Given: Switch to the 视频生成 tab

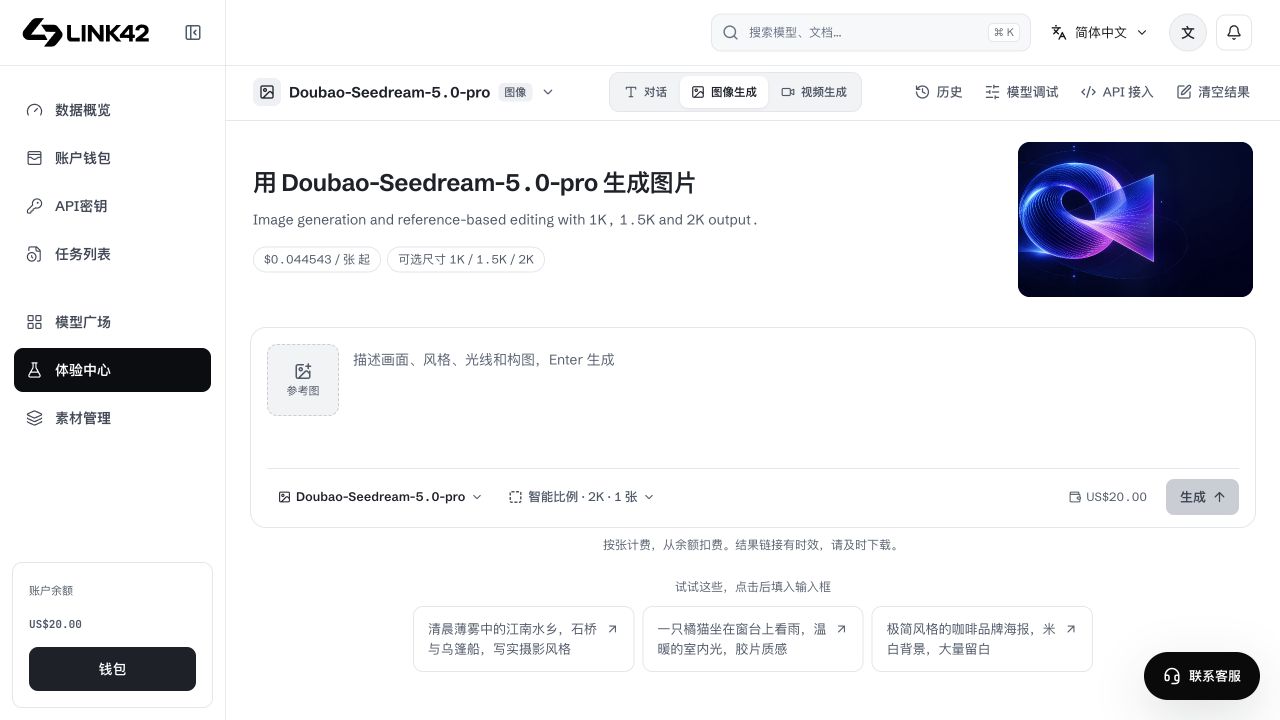Looking at the screenshot, I should pos(814,92).
